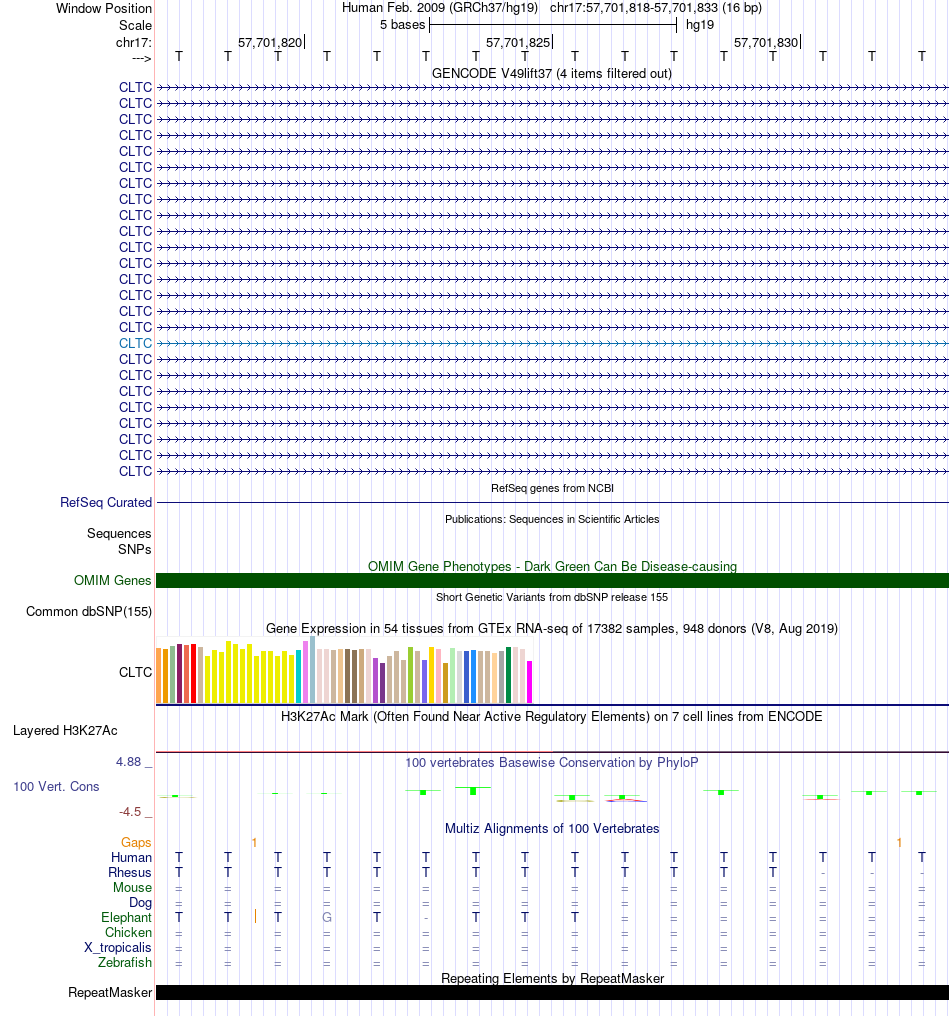Image resolution: width=950 pixels, height=1016 pixels.
Task: Click the -4.5 PhyloP lower scale value
Action: click(x=130, y=812)
